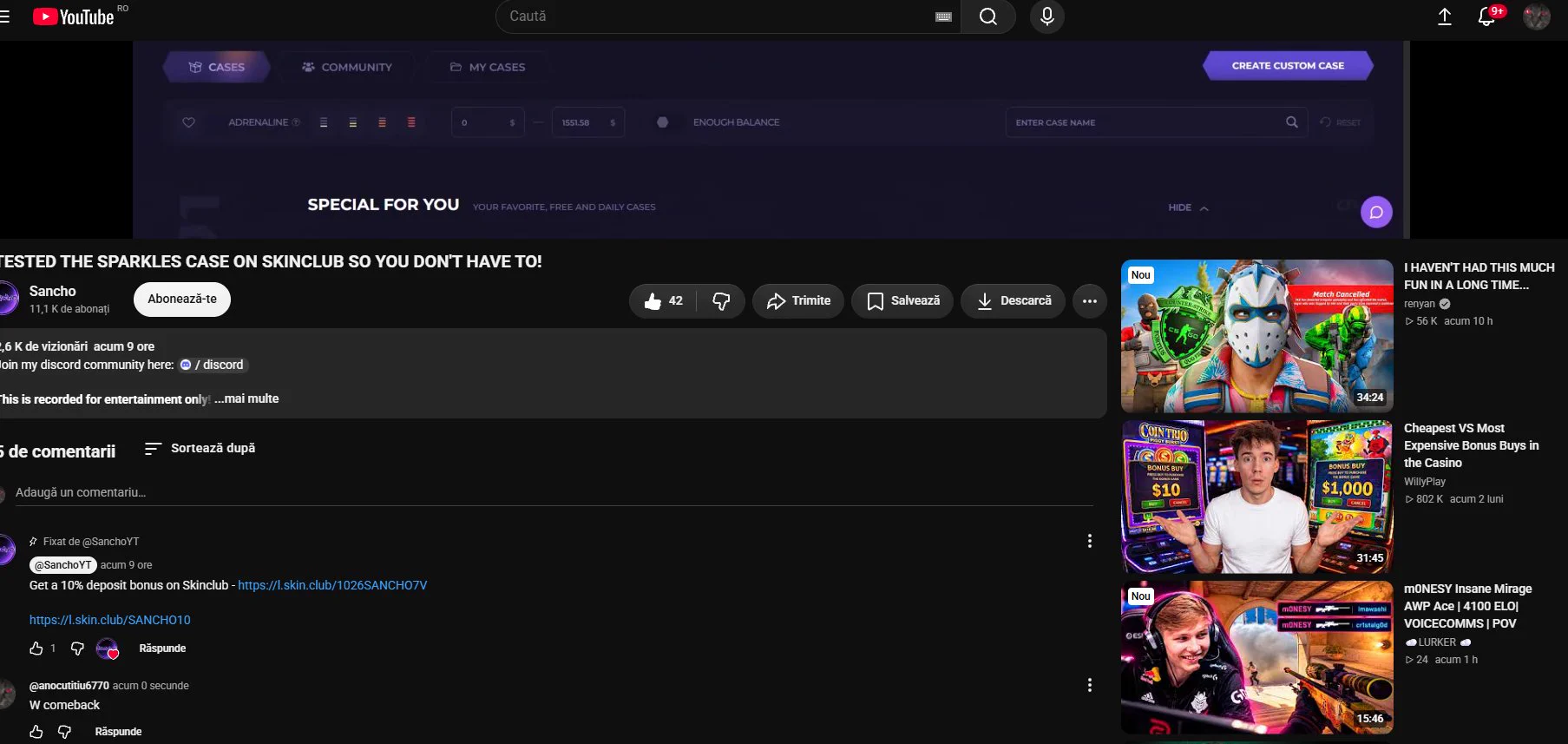Open the @SanchoYT commenter badge

63,564
